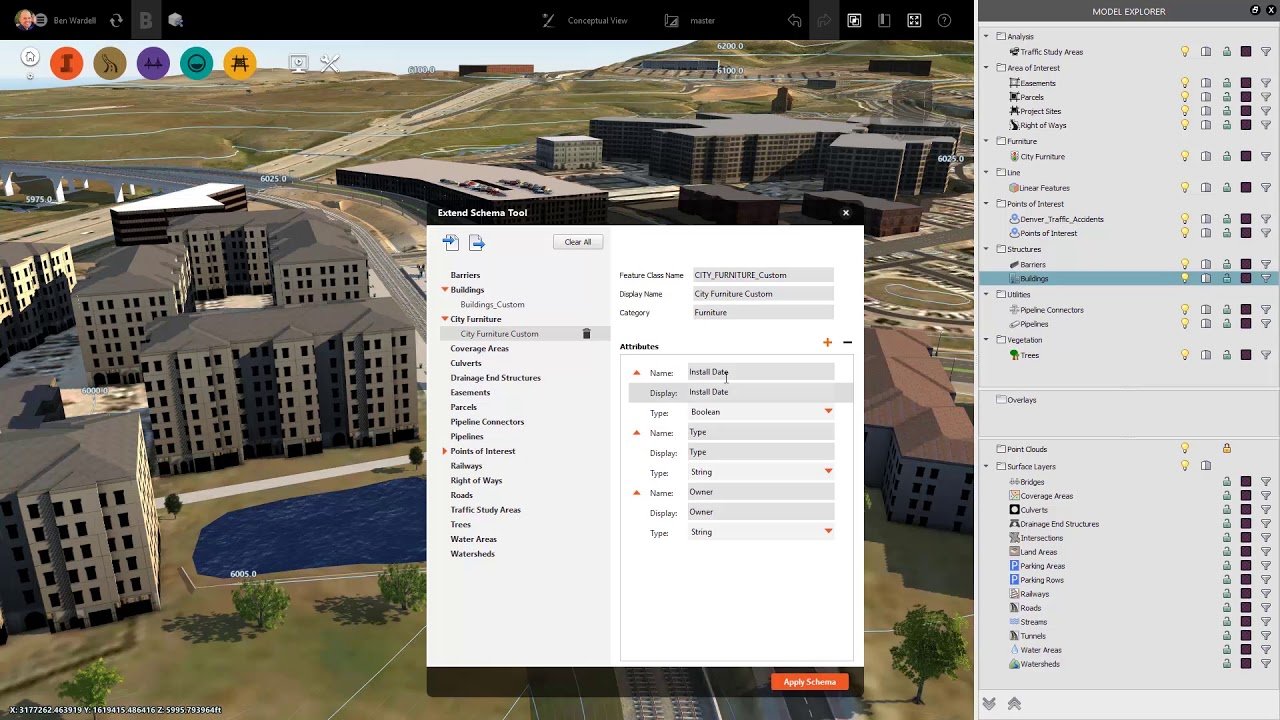The width and height of the screenshot is (1280, 720).
Task: Click color swatch for Barriers layer
Action: tap(1246, 265)
